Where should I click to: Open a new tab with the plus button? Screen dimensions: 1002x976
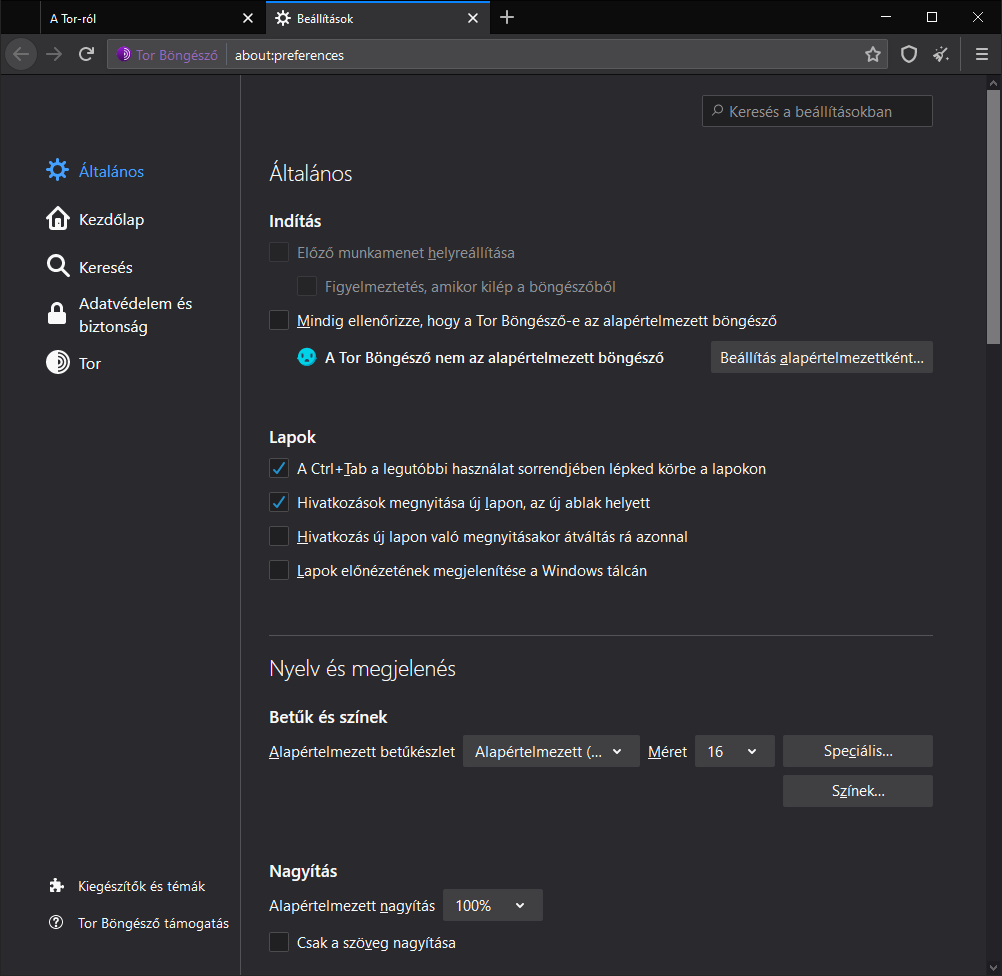507,18
